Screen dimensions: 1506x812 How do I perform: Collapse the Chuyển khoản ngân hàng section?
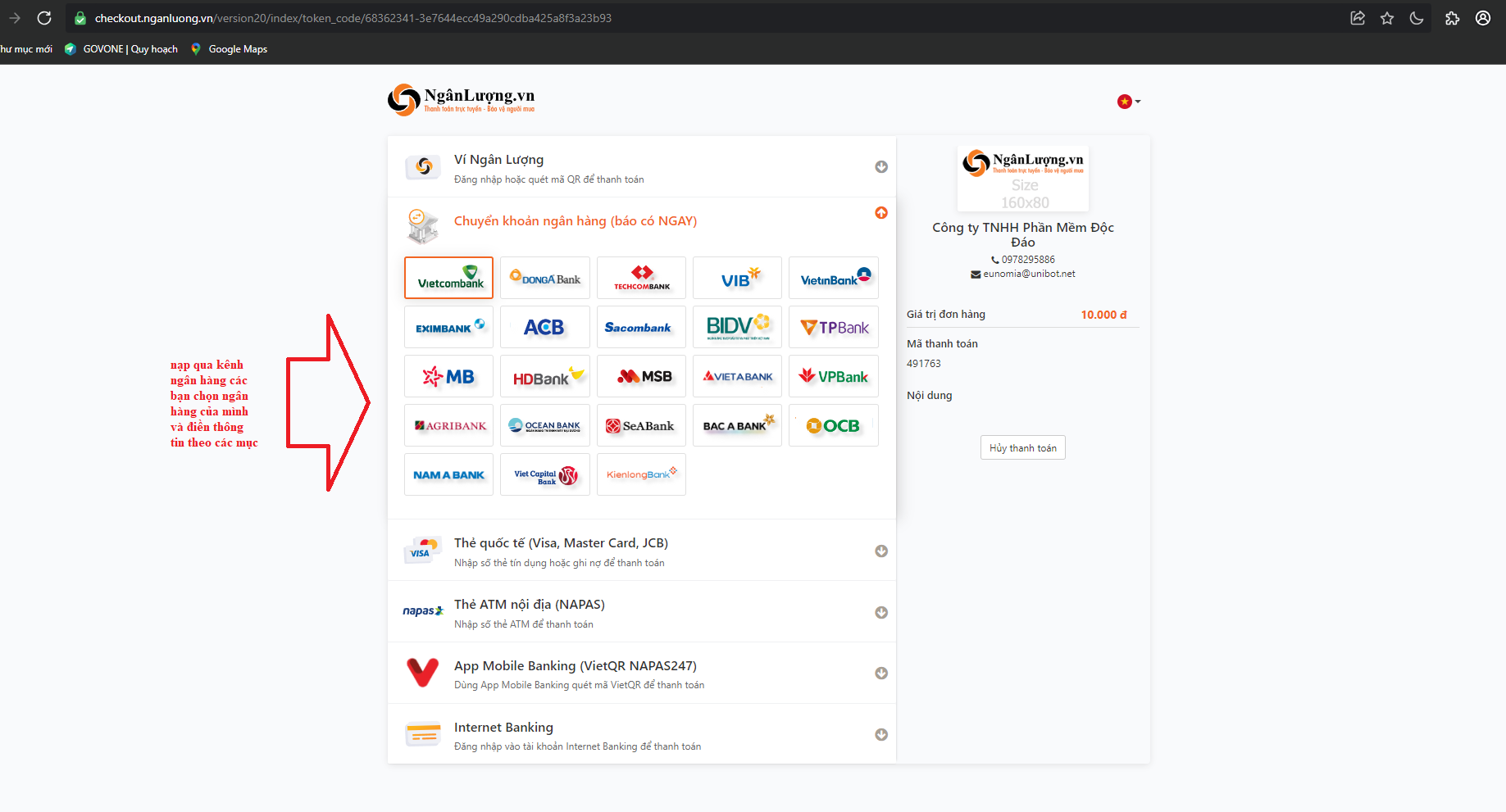881,212
